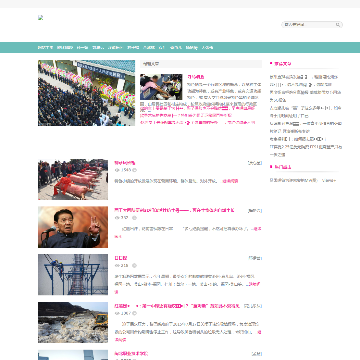Click bracketed category tag on excavator article row

(x=253, y=306)
